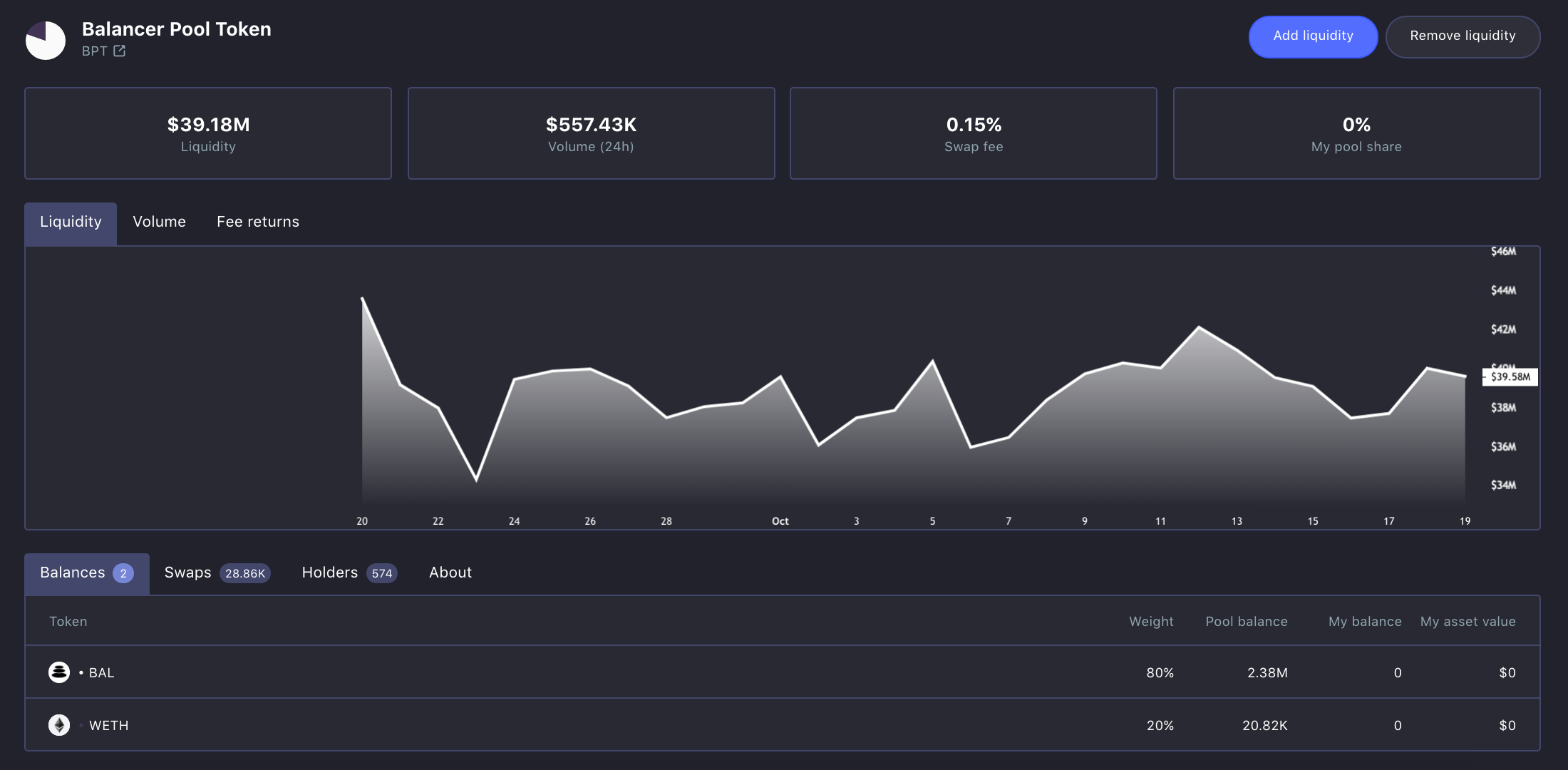
Task: Click the Oct label on chart axis
Action: point(780,521)
